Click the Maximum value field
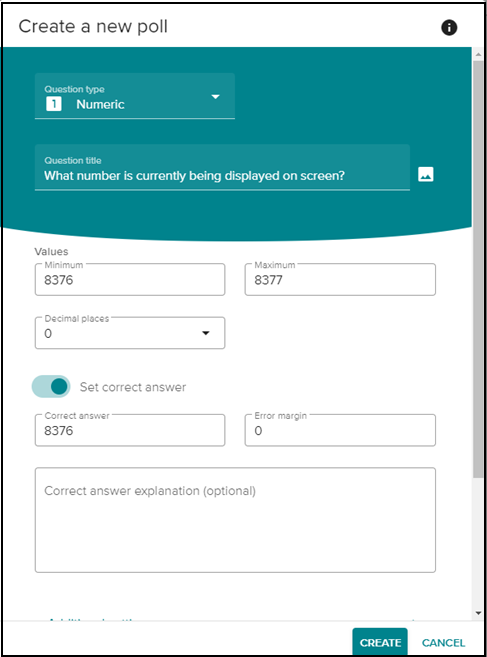This screenshot has height=657, width=487. (x=340, y=279)
